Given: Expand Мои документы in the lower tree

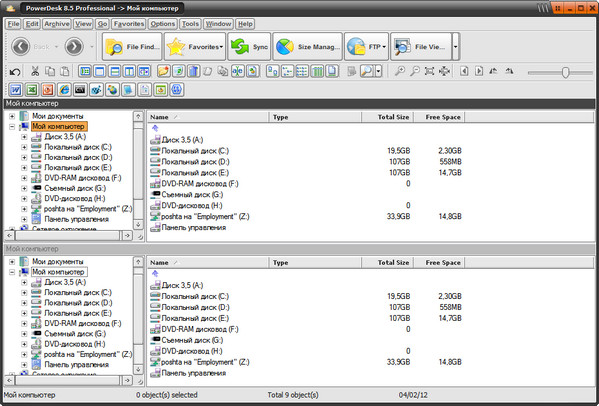Looking at the screenshot, I should [12, 262].
